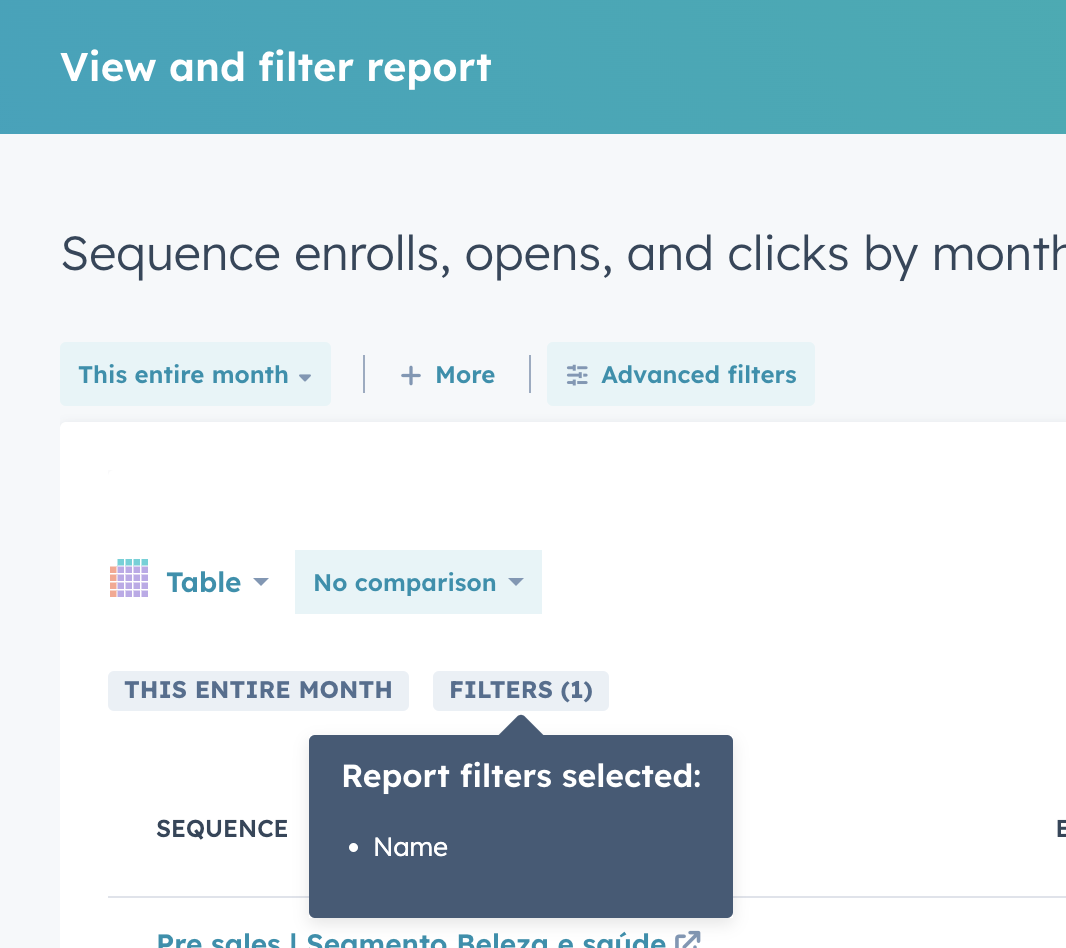
Task: Click the colorful grid icon before Table
Action: pyautogui.click(x=128, y=581)
